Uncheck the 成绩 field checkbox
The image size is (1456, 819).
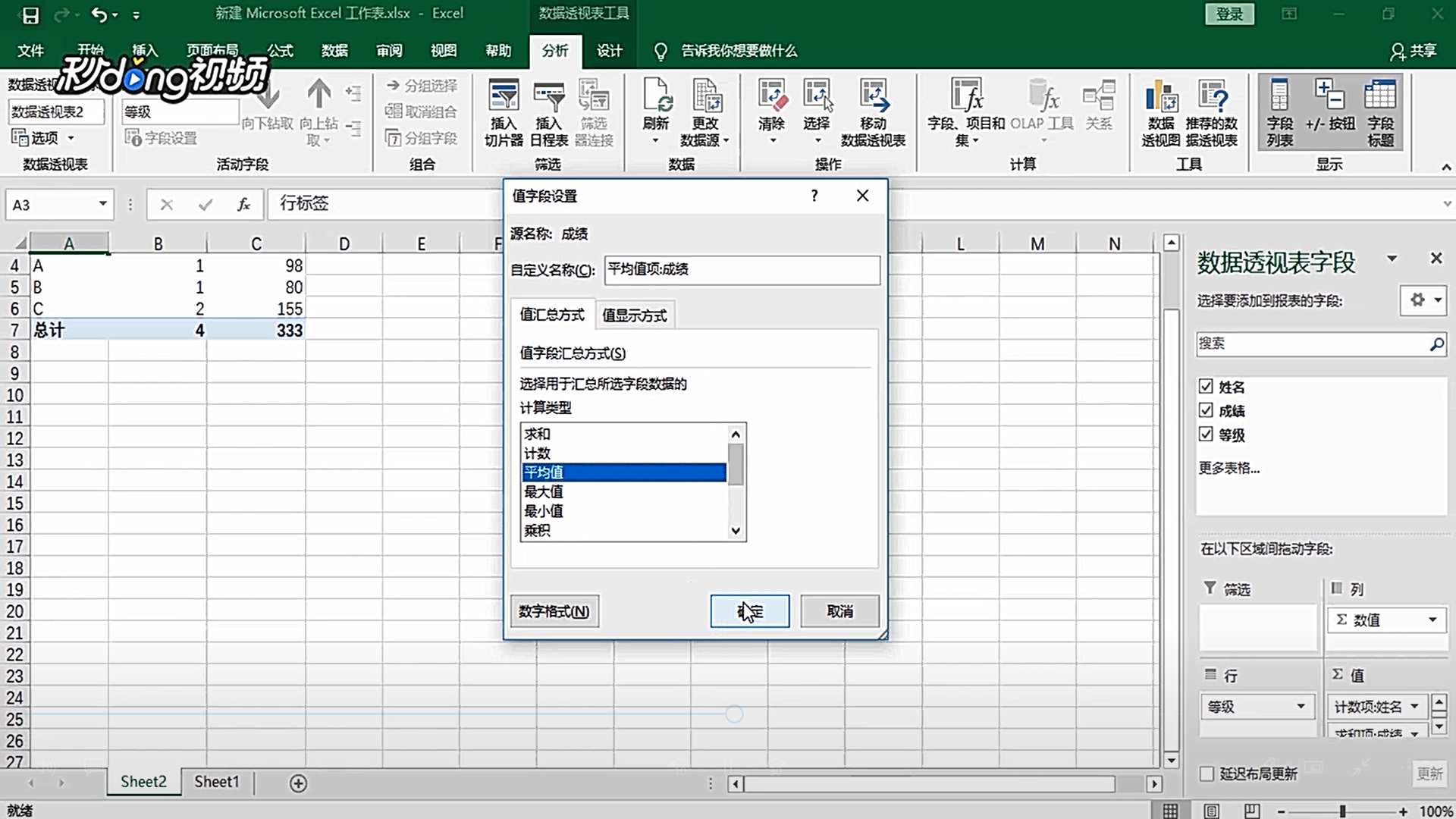point(1206,411)
